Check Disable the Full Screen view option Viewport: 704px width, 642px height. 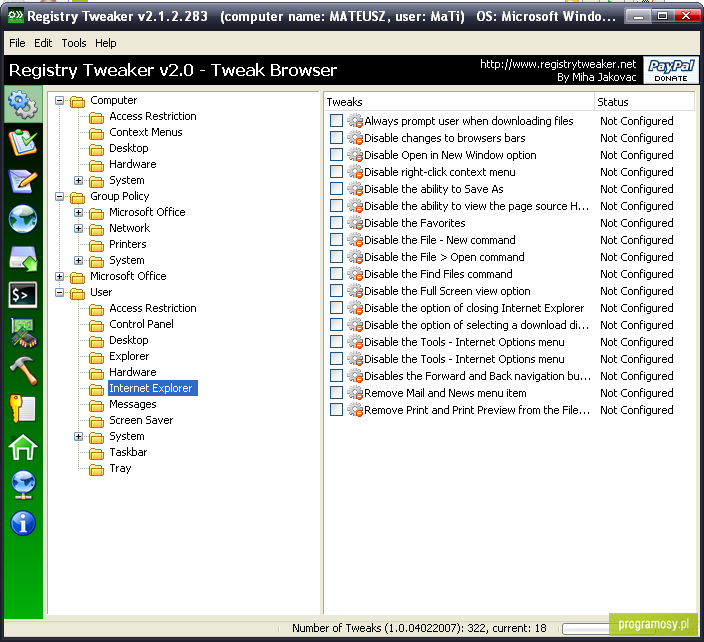coord(336,290)
